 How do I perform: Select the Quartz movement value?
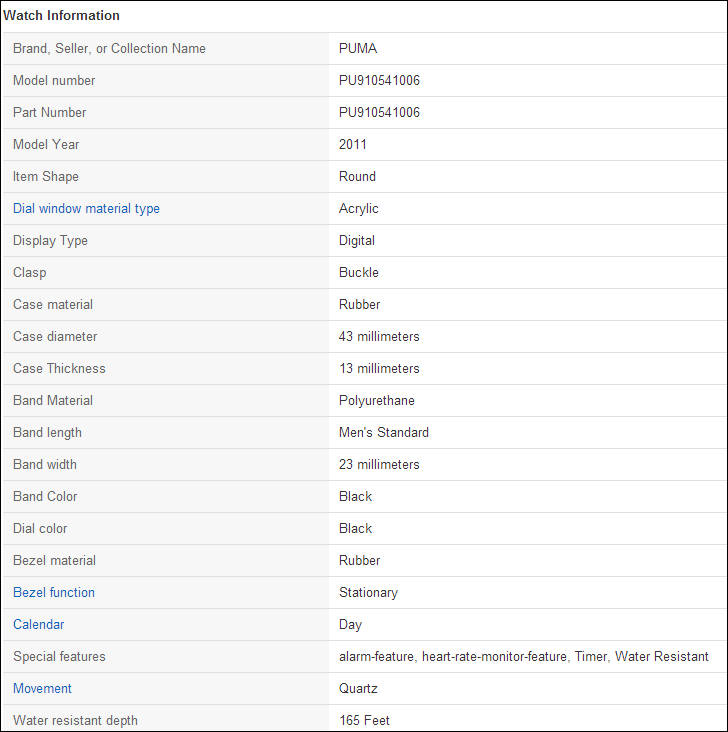(358, 689)
